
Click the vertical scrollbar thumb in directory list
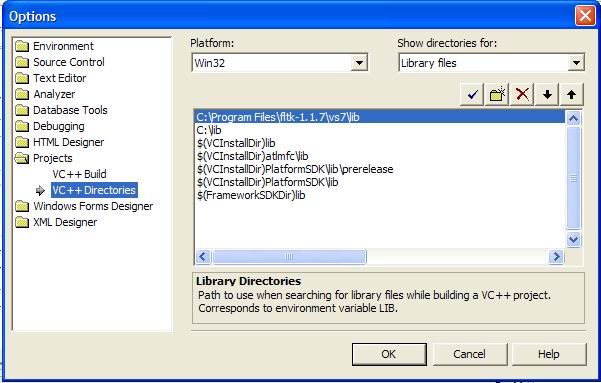click(x=573, y=178)
